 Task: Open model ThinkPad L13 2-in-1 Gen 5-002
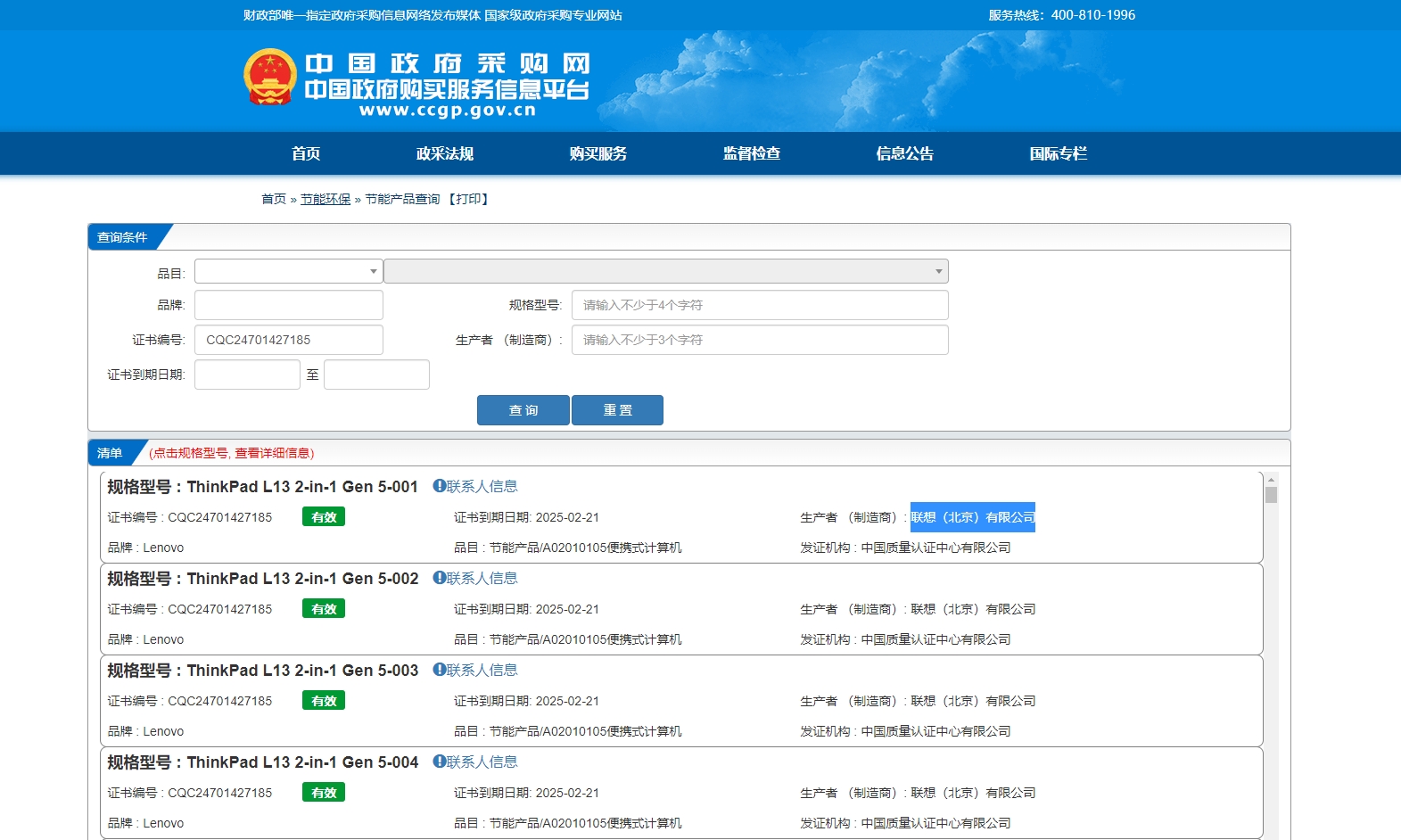pyautogui.click(x=302, y=579)
